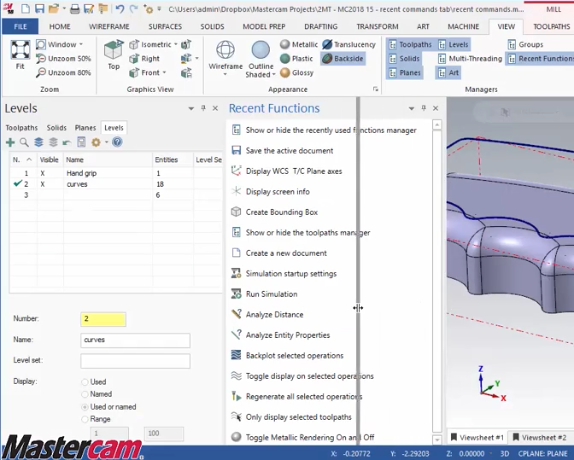Toggle the Multi-Threading manager button
This screenshot has height=460, width=574.
tap(470, 59)
